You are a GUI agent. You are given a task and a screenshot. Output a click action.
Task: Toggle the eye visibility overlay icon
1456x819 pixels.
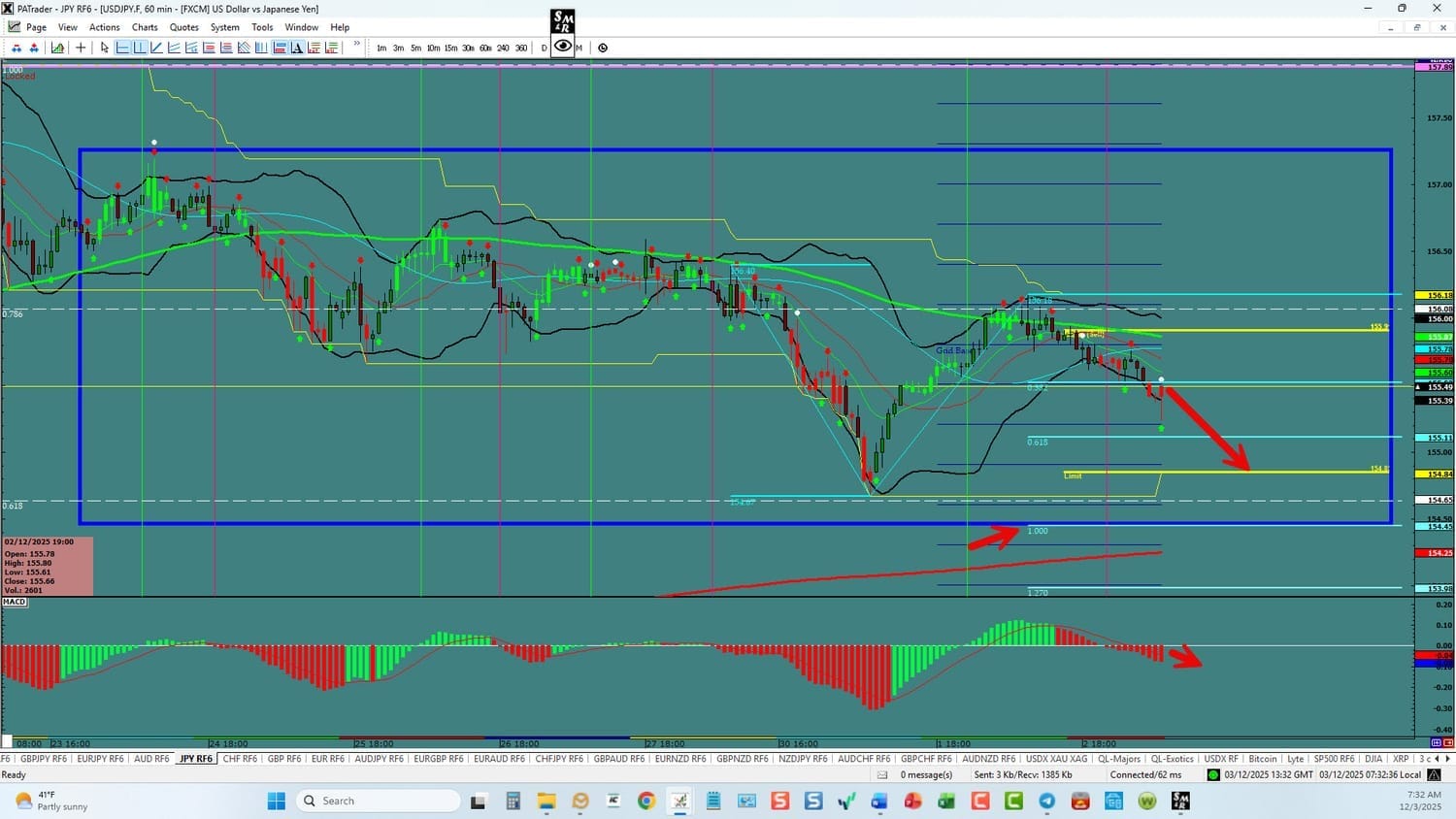[563, 46]
